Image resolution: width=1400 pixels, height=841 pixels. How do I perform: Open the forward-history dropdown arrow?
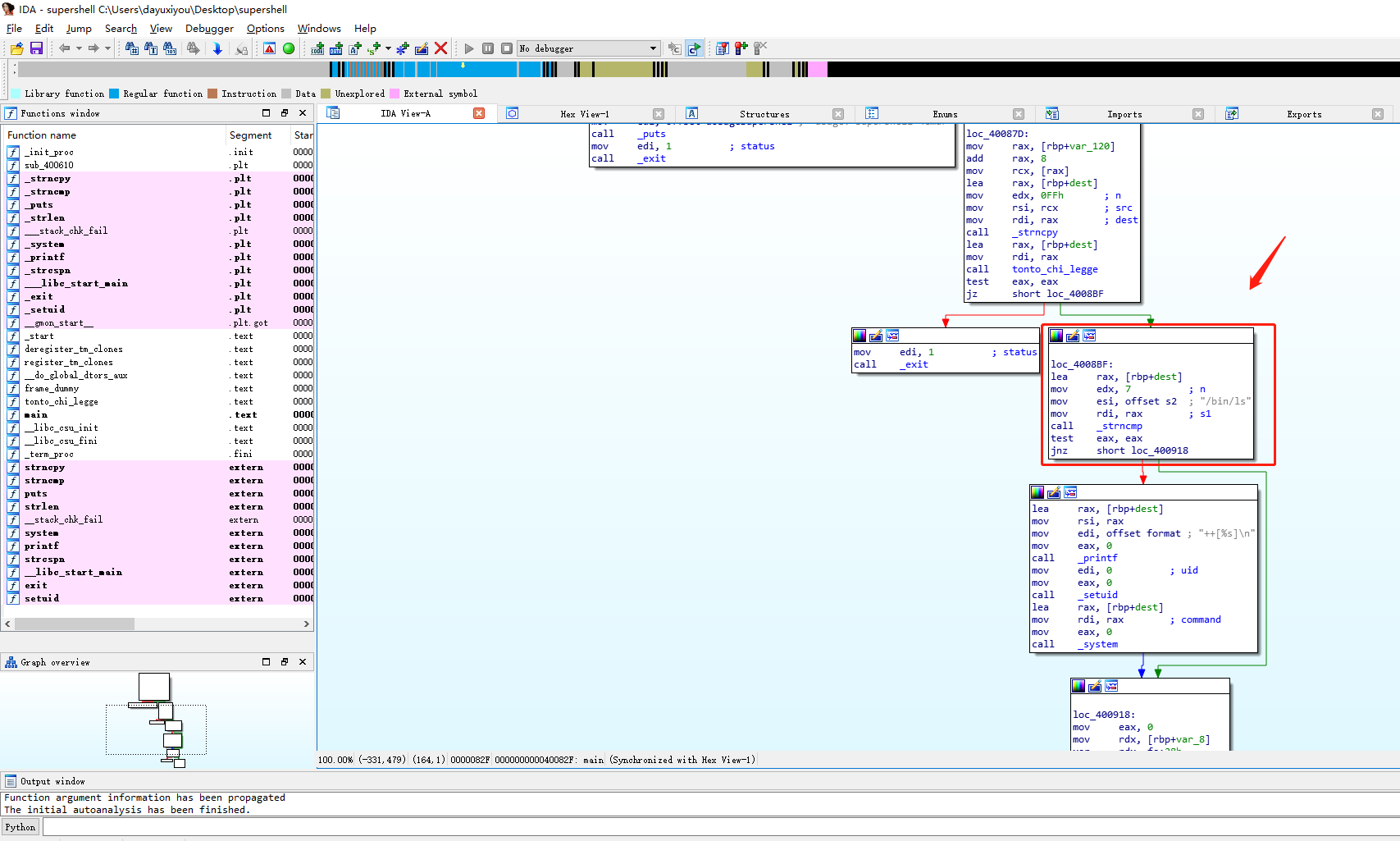click(107, 48)
